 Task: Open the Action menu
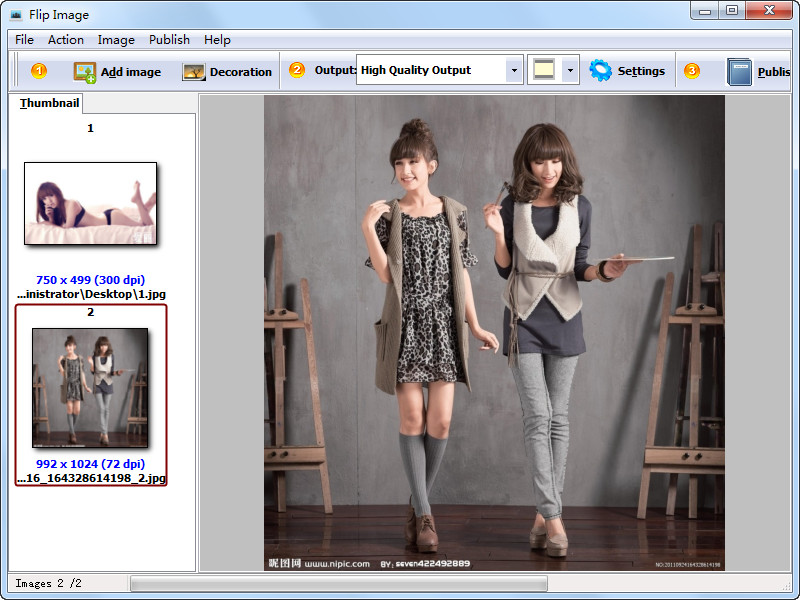pyautogui.click(x=66, y=40)
